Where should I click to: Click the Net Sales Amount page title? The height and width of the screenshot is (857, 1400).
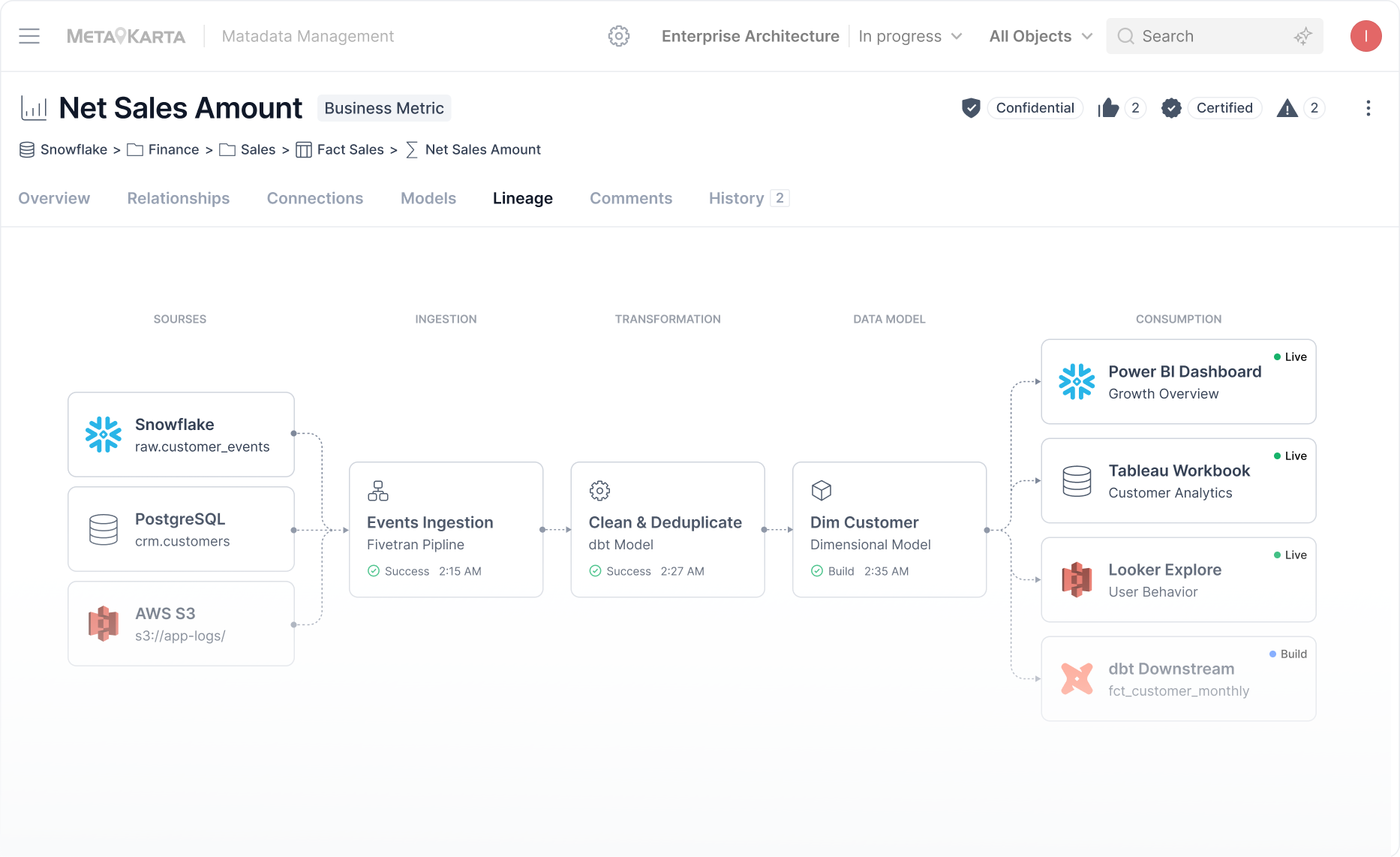(x=181, y=108)
